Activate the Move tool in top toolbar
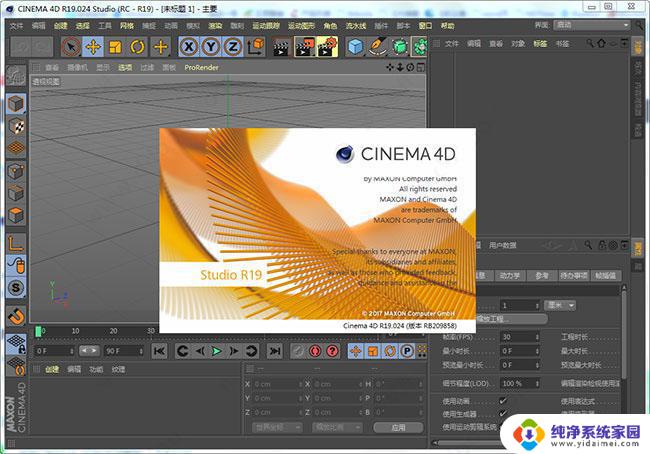Image resolution: width=650 pixels, height=454 pixels. coord(93,47)
